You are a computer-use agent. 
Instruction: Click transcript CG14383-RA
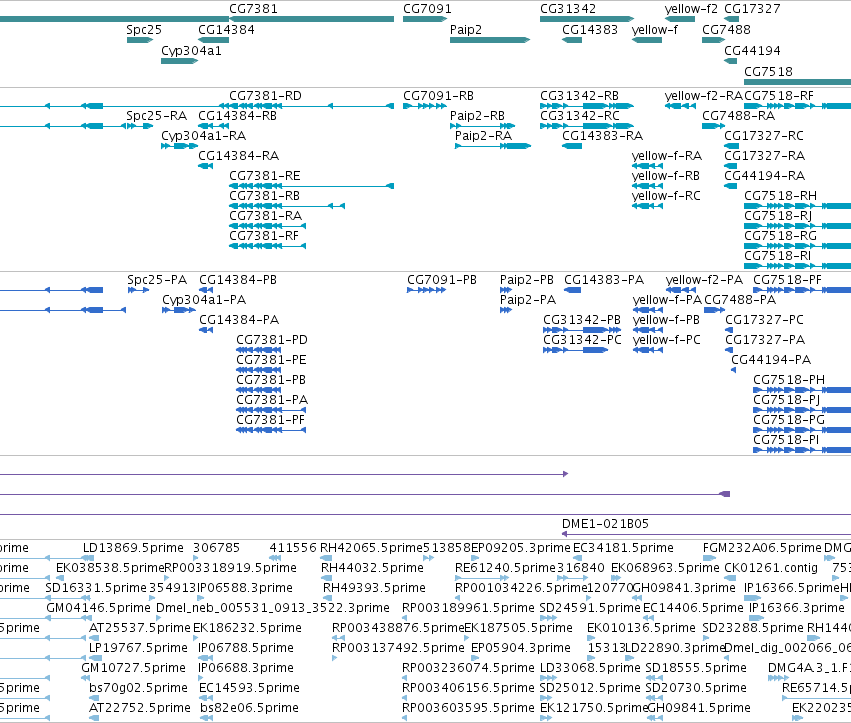tap(572, 146)
